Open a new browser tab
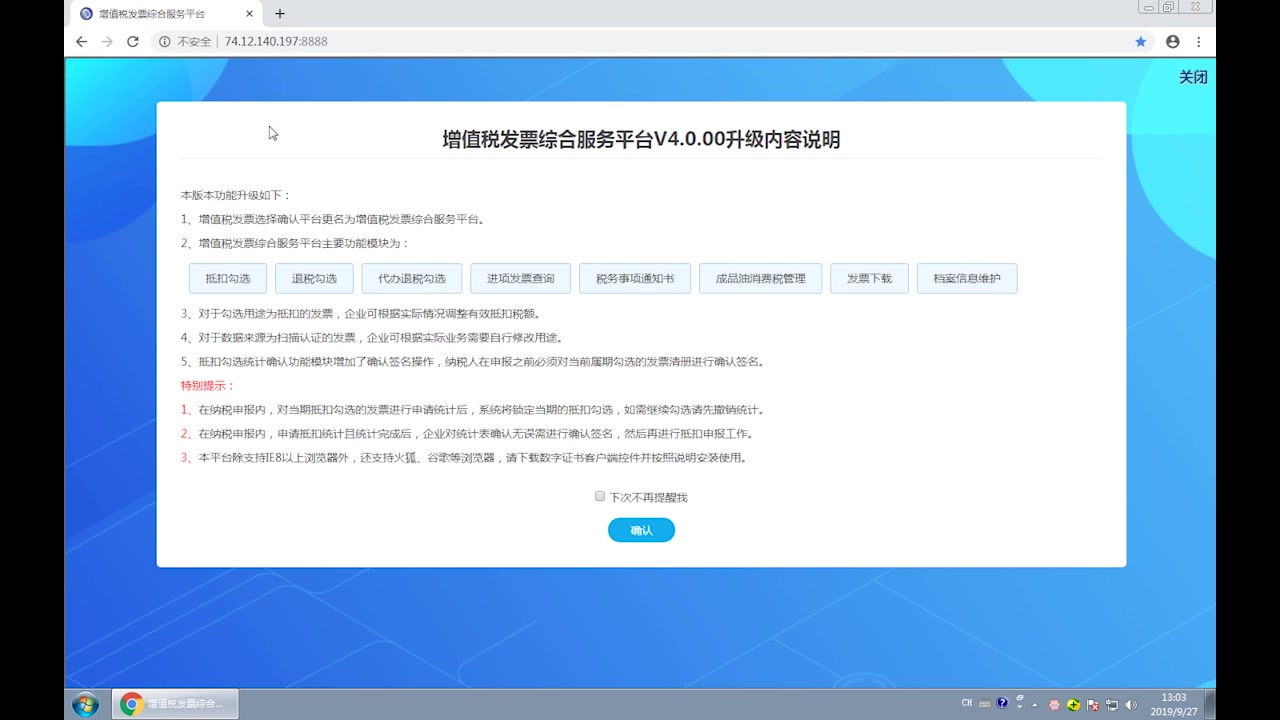The height and width of the screenshot is (720, 1280). coord(280,14)
